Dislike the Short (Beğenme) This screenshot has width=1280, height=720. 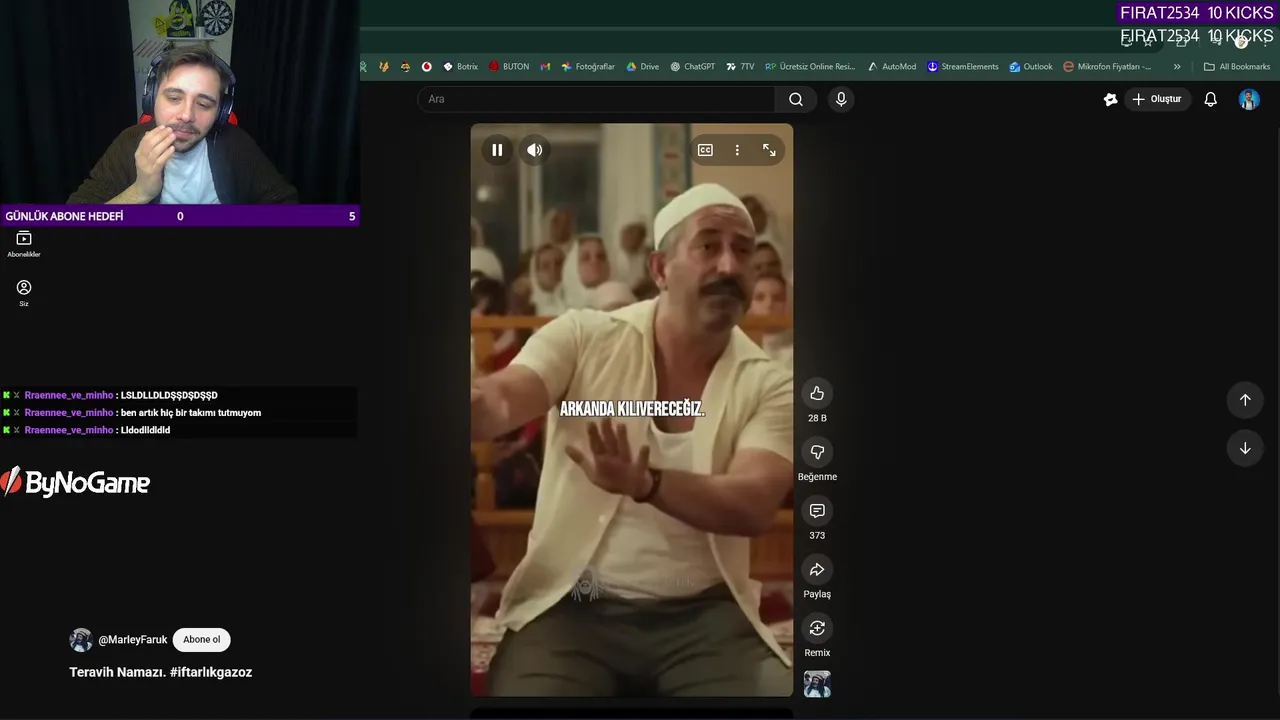pos(817,452)
